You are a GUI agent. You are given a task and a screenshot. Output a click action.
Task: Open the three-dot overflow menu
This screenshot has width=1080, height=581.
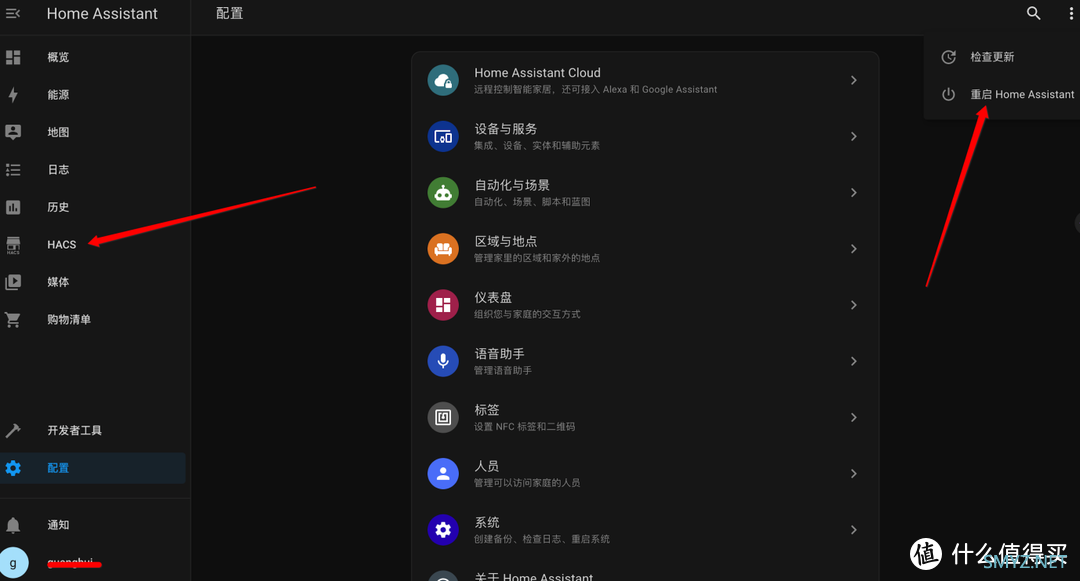pos(1070,14)
